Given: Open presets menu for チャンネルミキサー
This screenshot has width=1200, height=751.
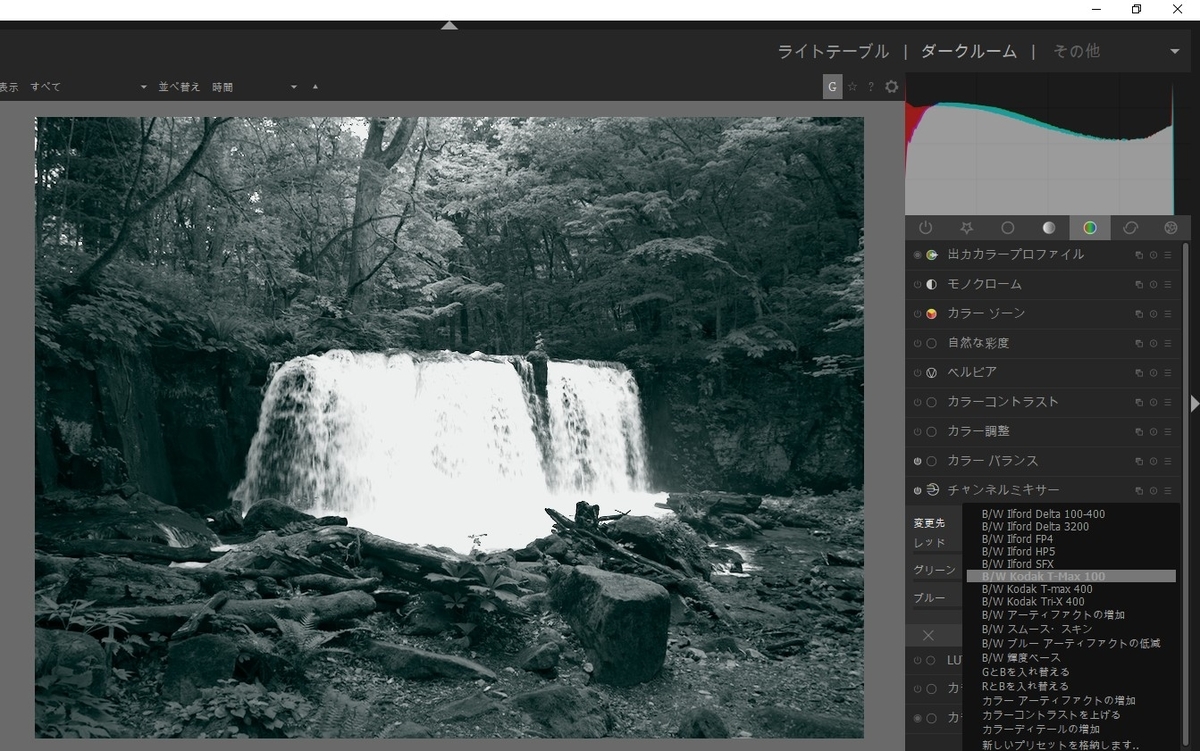Looking at the screenshot, I should coord(1167,491).
